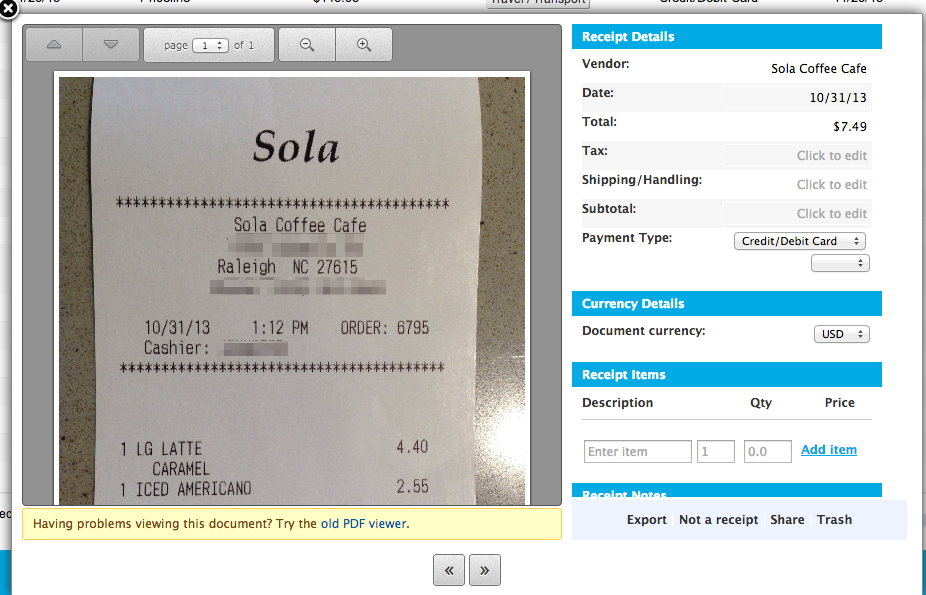Export this receipt

[x=646, y=519]
